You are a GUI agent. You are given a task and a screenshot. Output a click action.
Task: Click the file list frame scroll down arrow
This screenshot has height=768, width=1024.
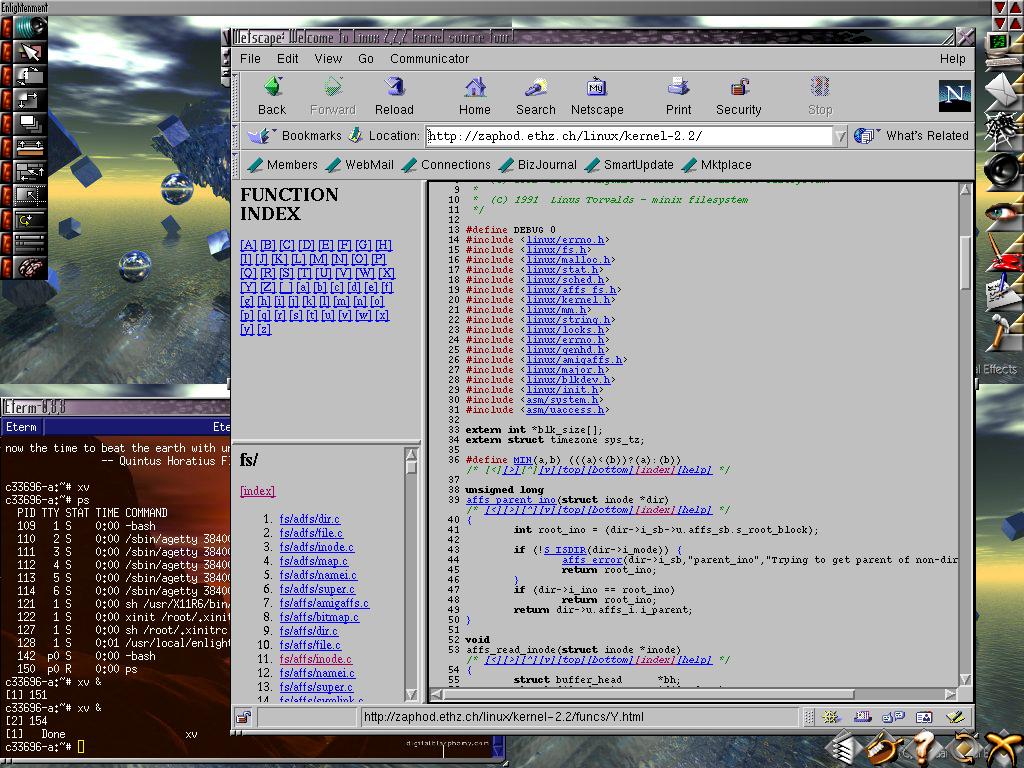coord(411,694)
